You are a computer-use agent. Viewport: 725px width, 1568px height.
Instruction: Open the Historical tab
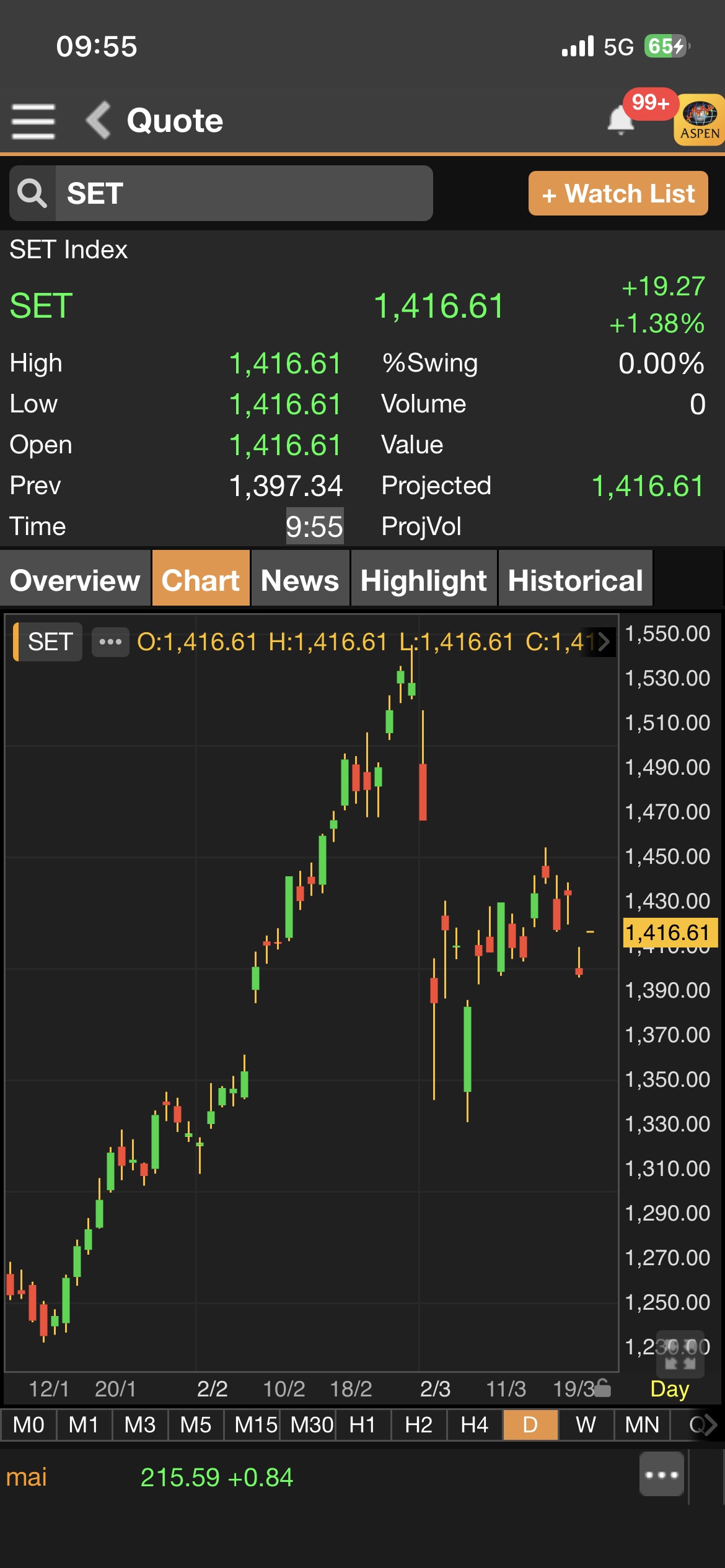[x=575, y=580]
